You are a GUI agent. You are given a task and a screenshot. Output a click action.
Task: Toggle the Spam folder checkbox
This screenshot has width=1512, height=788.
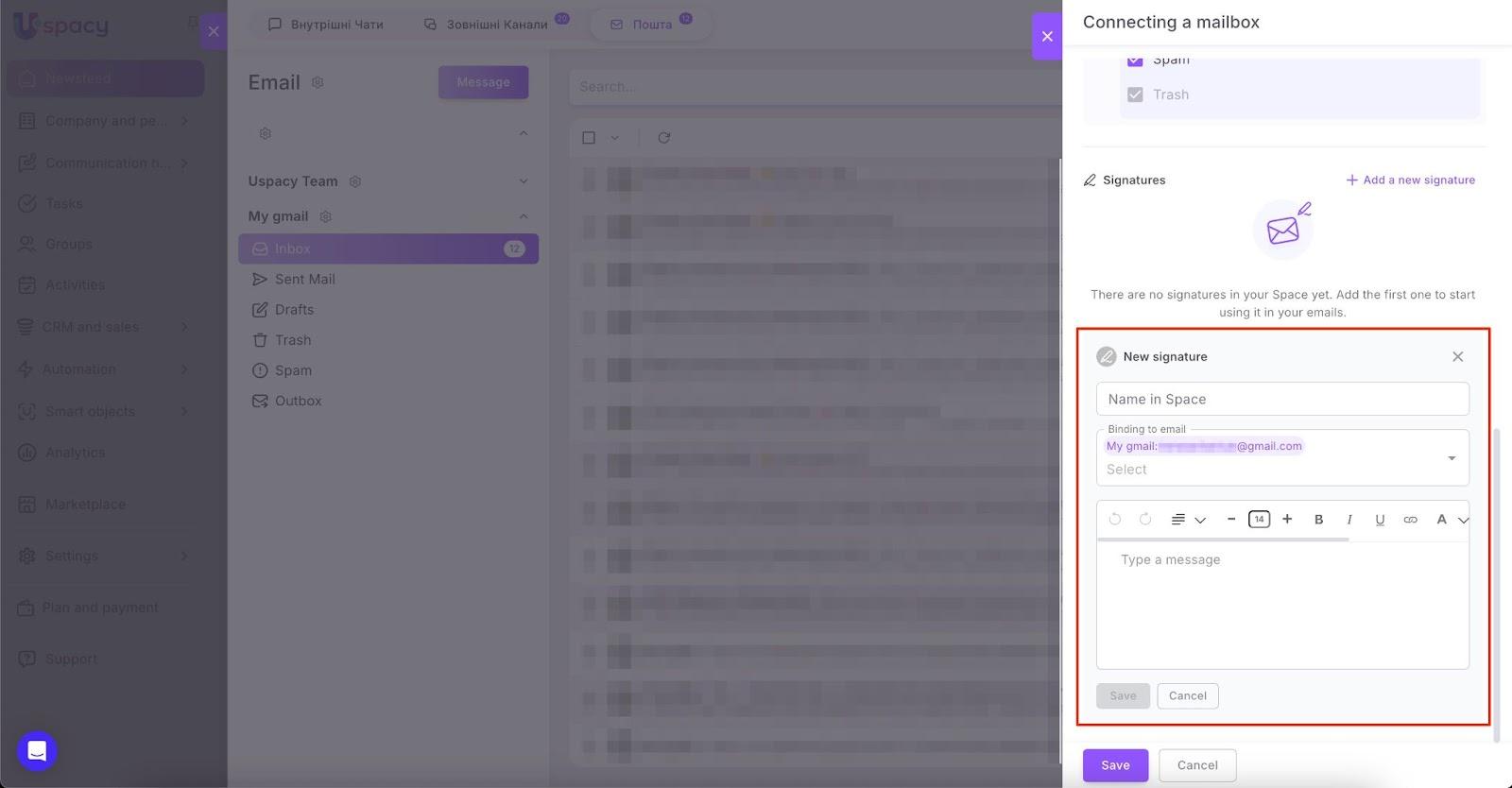pos(1135,60)
